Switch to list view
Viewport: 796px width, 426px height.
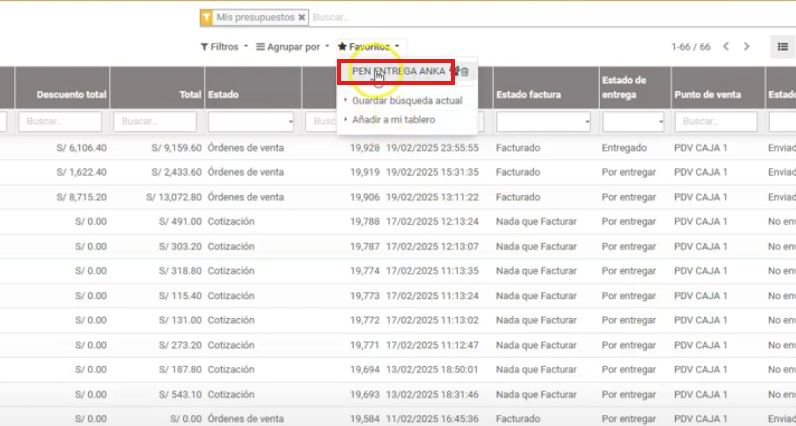click(x=782, y=47)
